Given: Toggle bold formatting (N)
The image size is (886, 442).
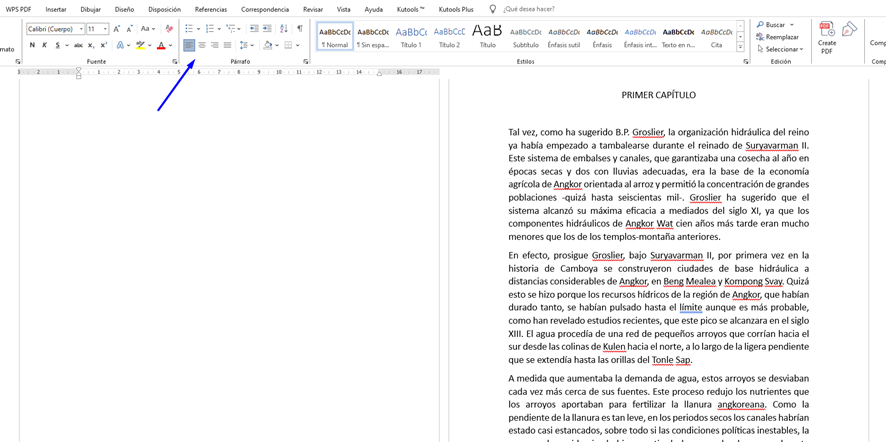Looking at the screenshot, I should click(x=32, y=45).
